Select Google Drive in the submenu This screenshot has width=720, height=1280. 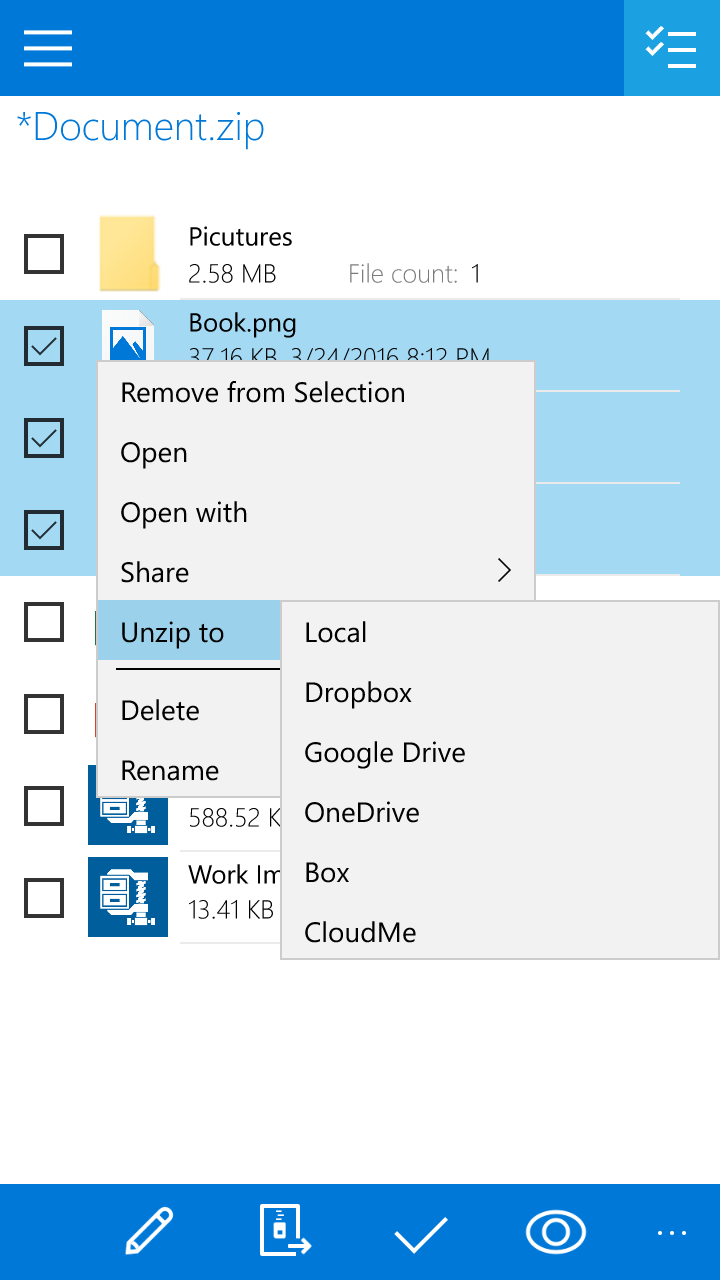click(x=385, y=753)
